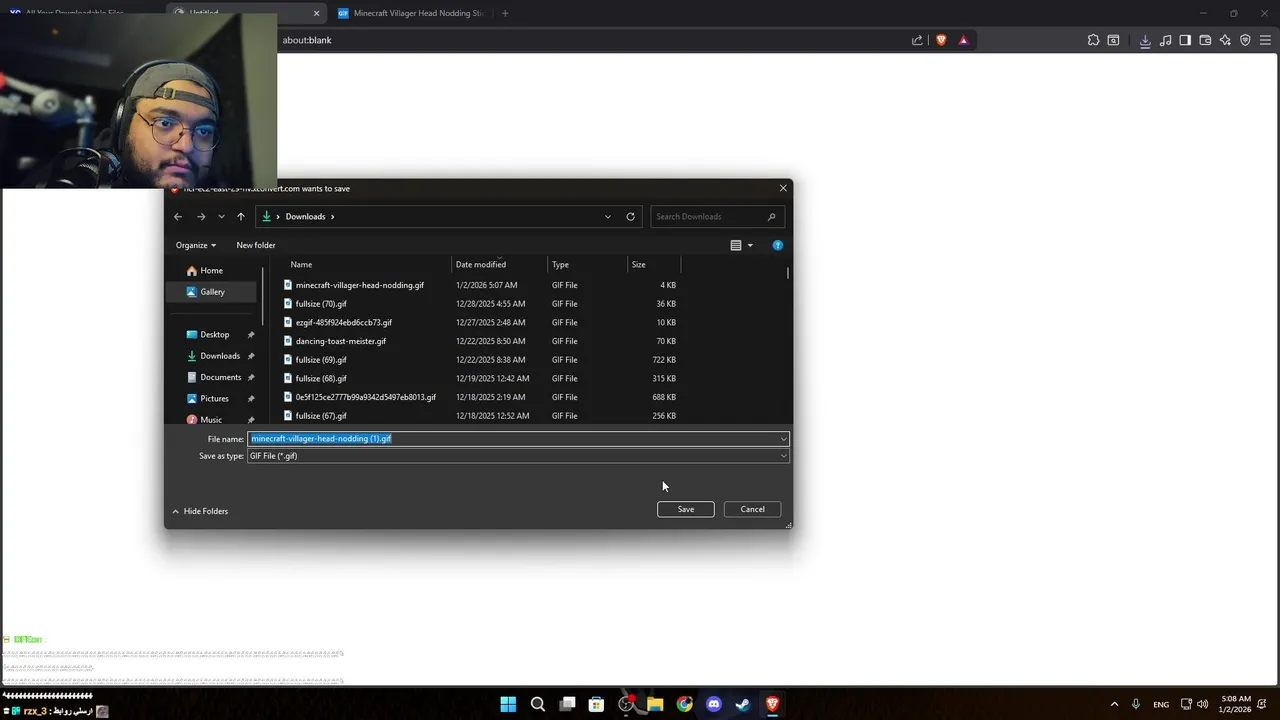Go back in the save dialog
This screenshot has height=720, width=1280.
point(178,216)
